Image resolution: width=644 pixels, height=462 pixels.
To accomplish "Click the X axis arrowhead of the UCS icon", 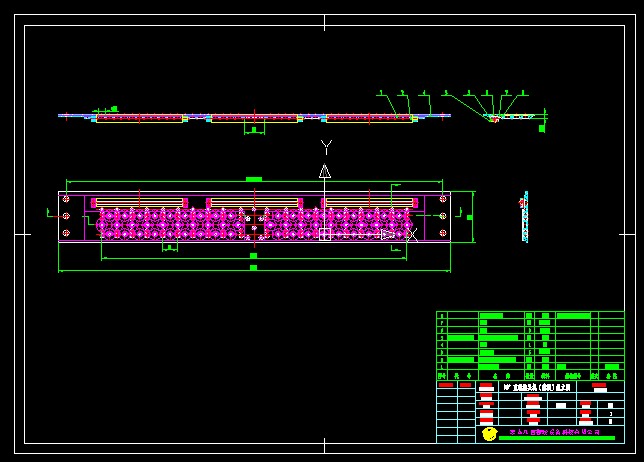I will (387, 234).
